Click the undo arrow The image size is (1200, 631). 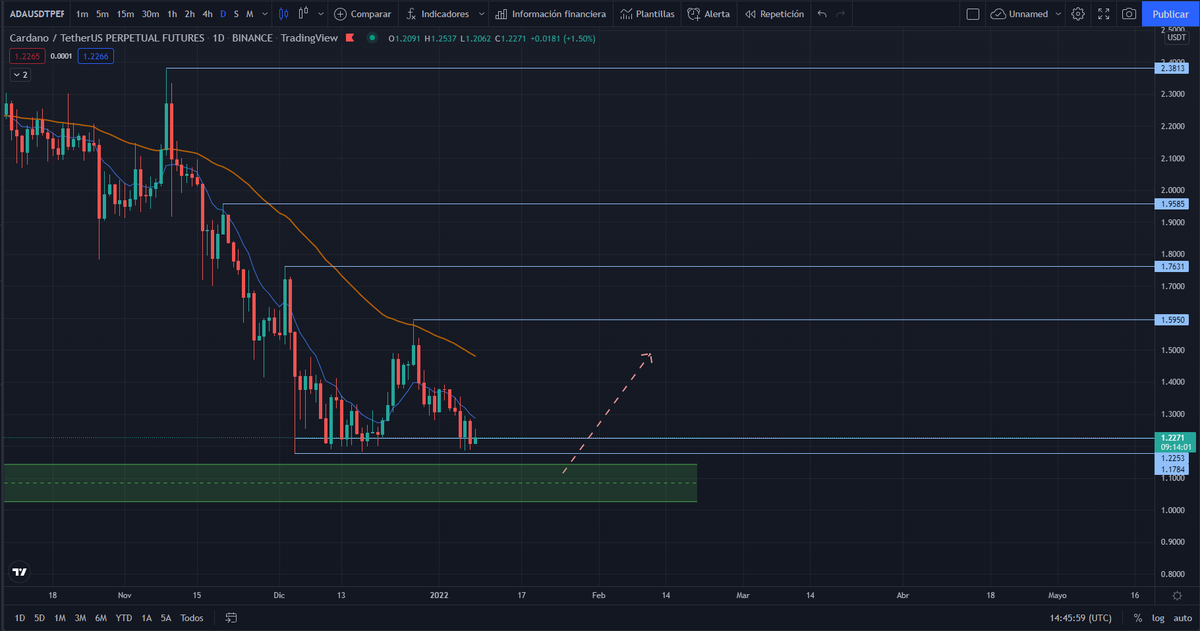822,14
